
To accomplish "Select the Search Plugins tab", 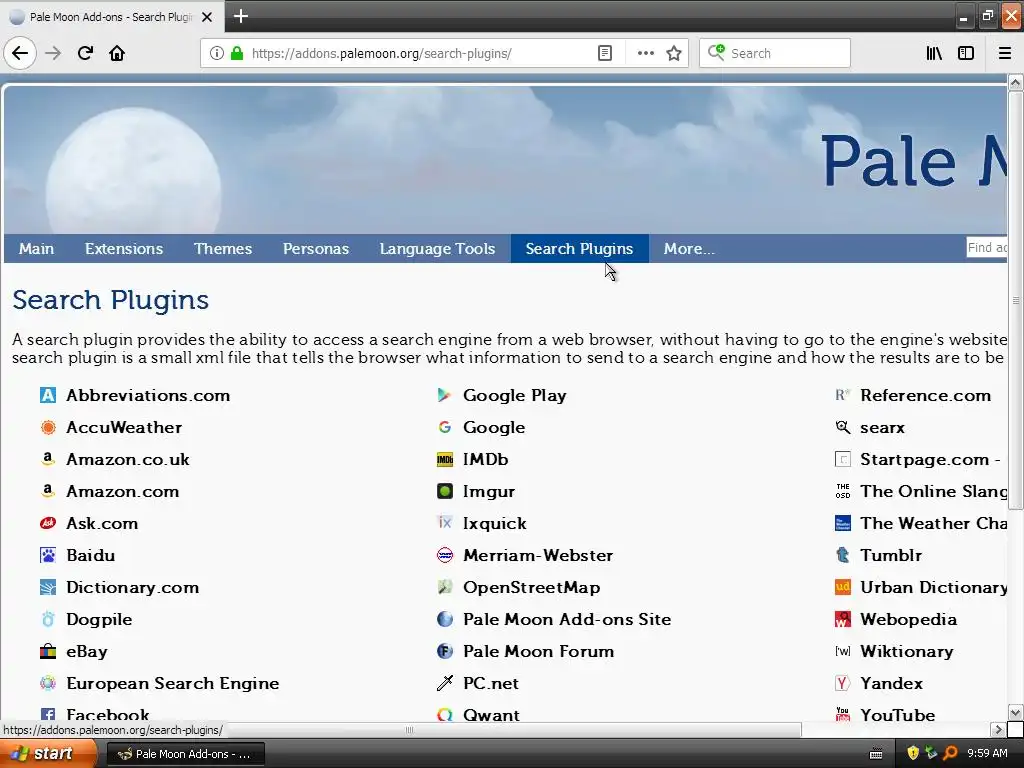I will [579, 249].
